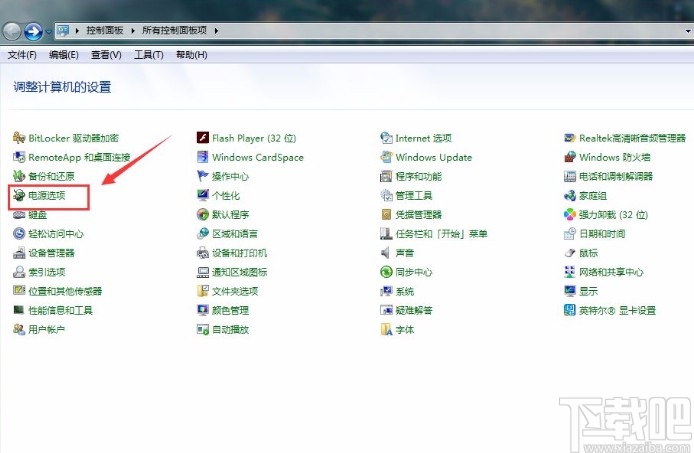Click the 用户帐户 icon
The image size is (694, 453).
[19, 329]
